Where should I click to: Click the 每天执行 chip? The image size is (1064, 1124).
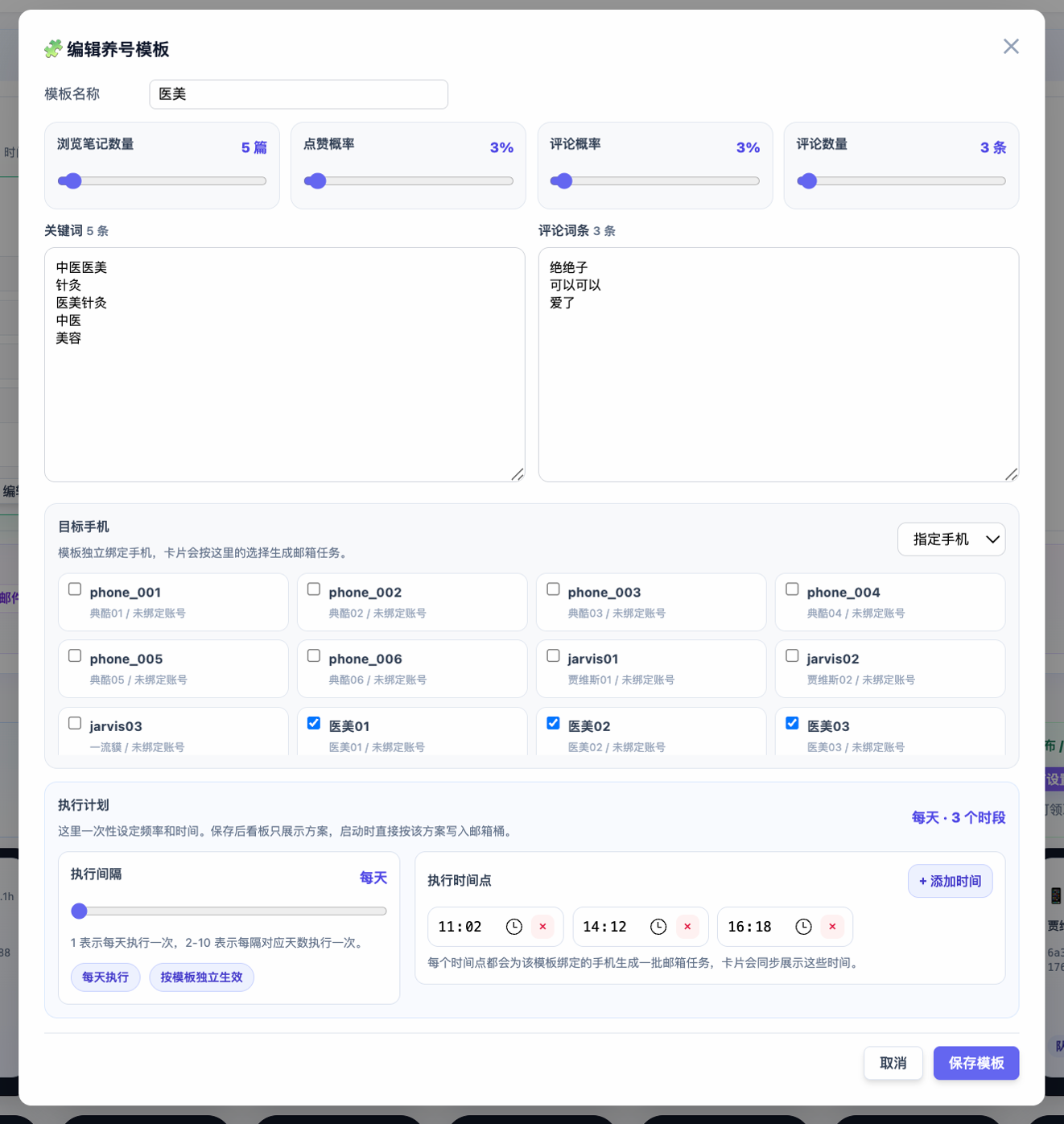[x=105, y=977]
